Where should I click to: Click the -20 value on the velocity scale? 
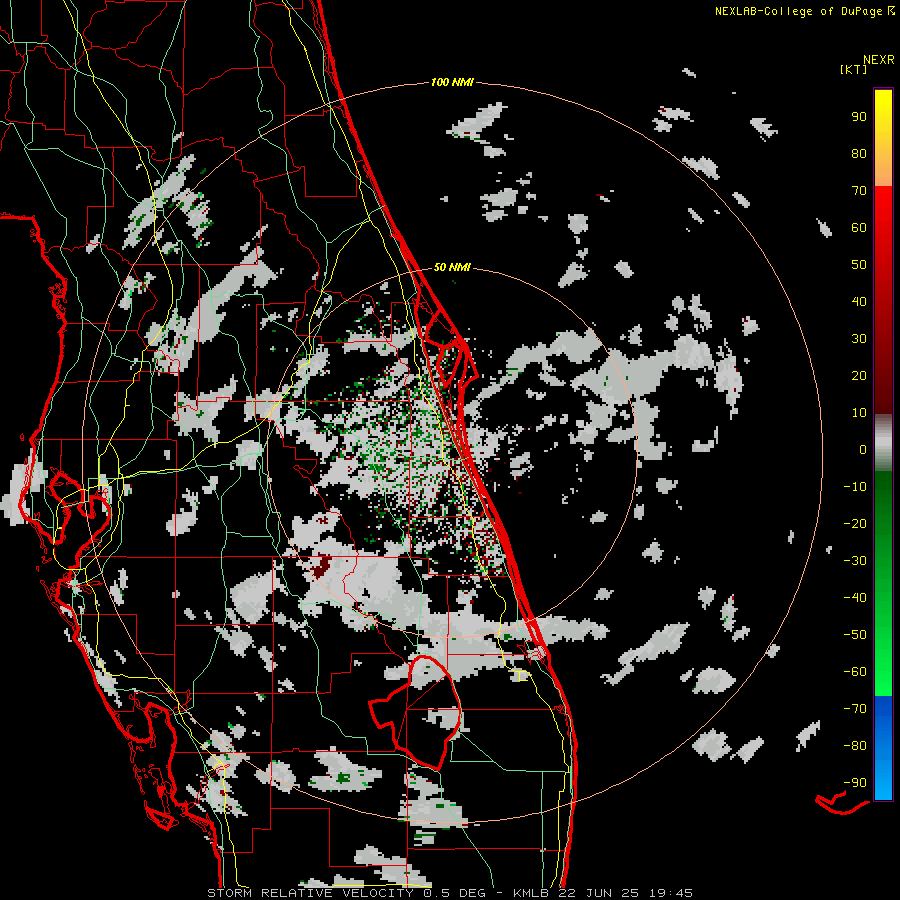(855, 524)
